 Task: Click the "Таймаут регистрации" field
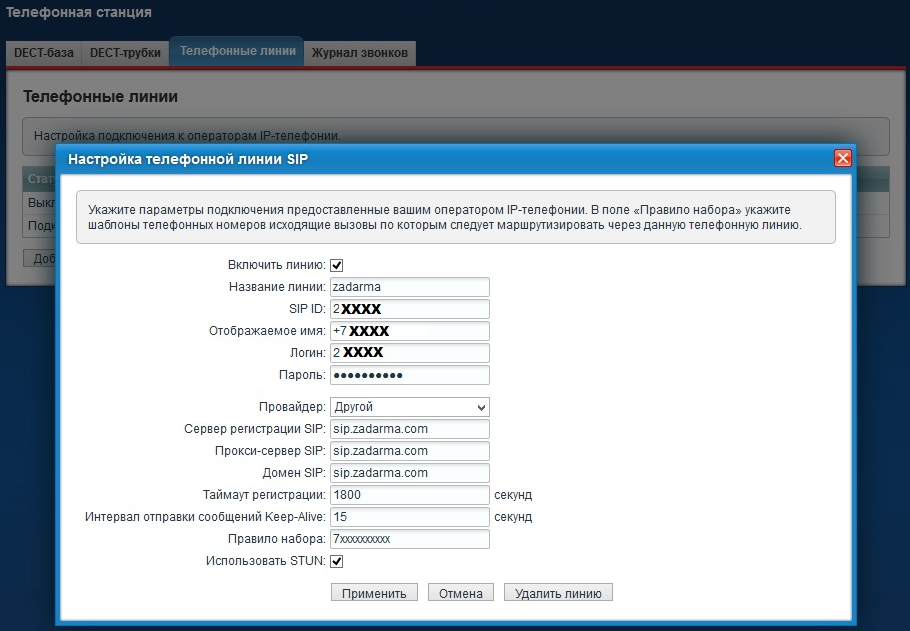pyautogui.click(x=409, y=495)
